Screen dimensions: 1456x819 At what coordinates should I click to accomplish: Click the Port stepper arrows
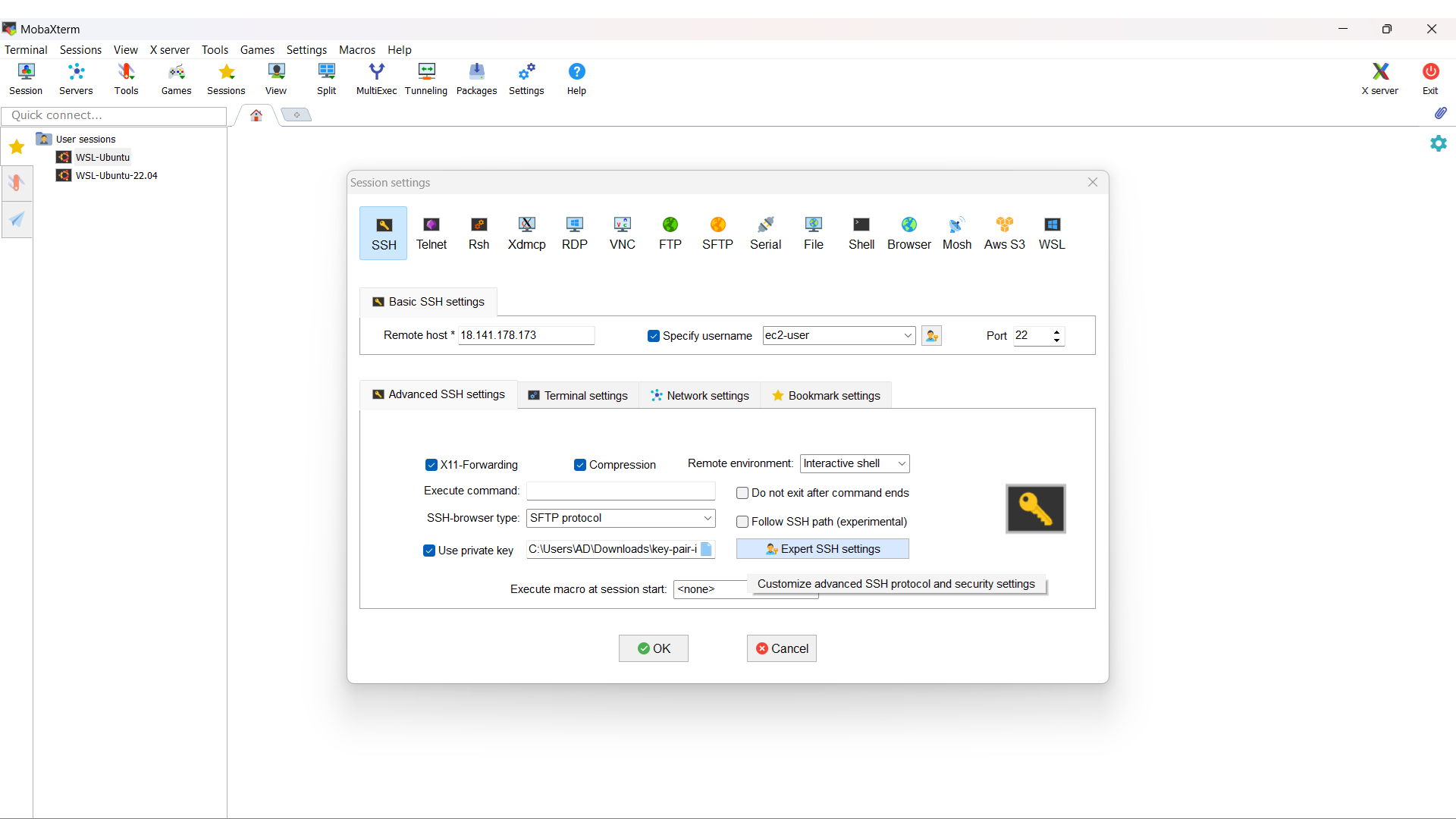click(1056, 335)
